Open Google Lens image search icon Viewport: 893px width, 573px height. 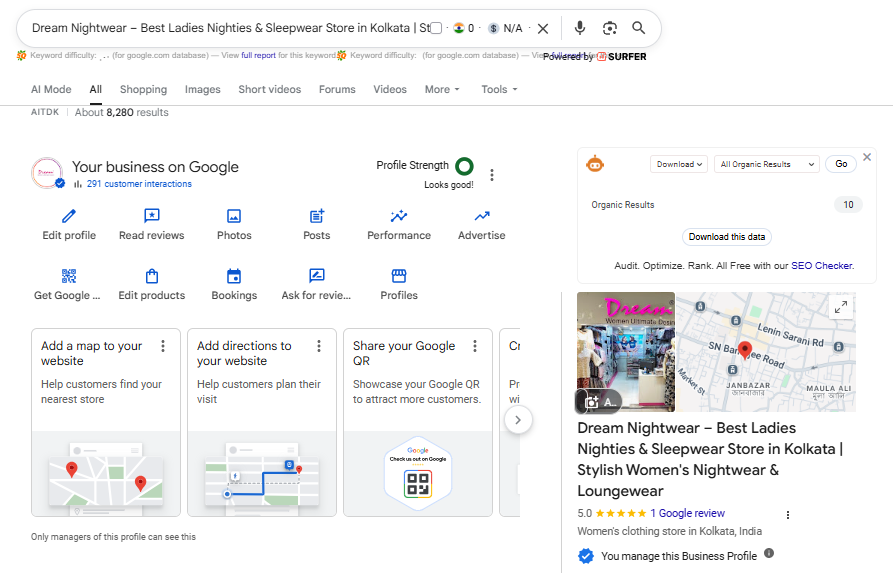click(x=609, y=28)
